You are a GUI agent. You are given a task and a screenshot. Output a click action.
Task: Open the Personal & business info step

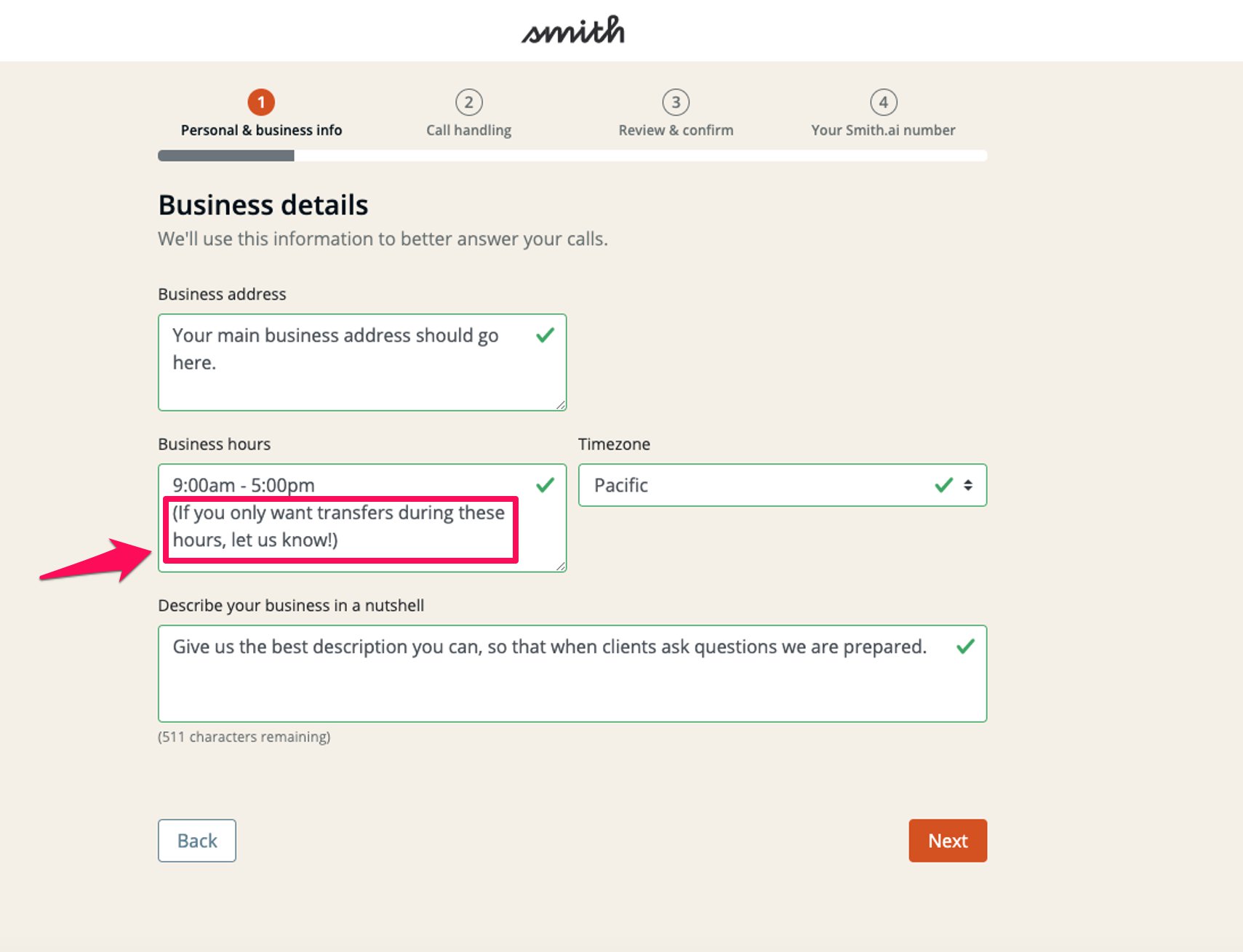tap(261, 130)
